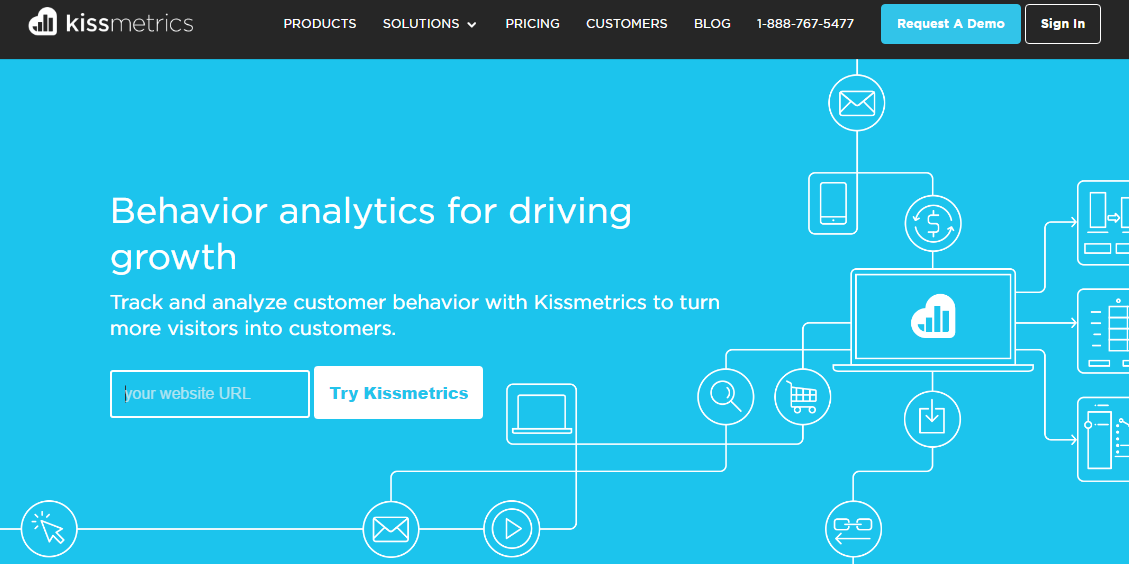Viewport: 1129px width, 564px height.
Task: Click the chain link arrow icon
Action: 853,529
